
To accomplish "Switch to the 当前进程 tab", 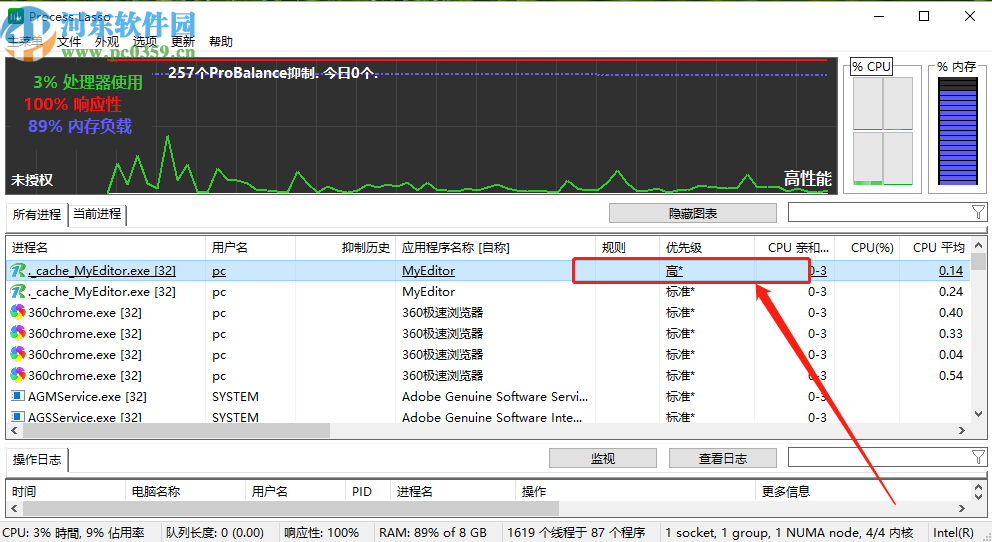I will pyautogui.click(x=97, y=214).
